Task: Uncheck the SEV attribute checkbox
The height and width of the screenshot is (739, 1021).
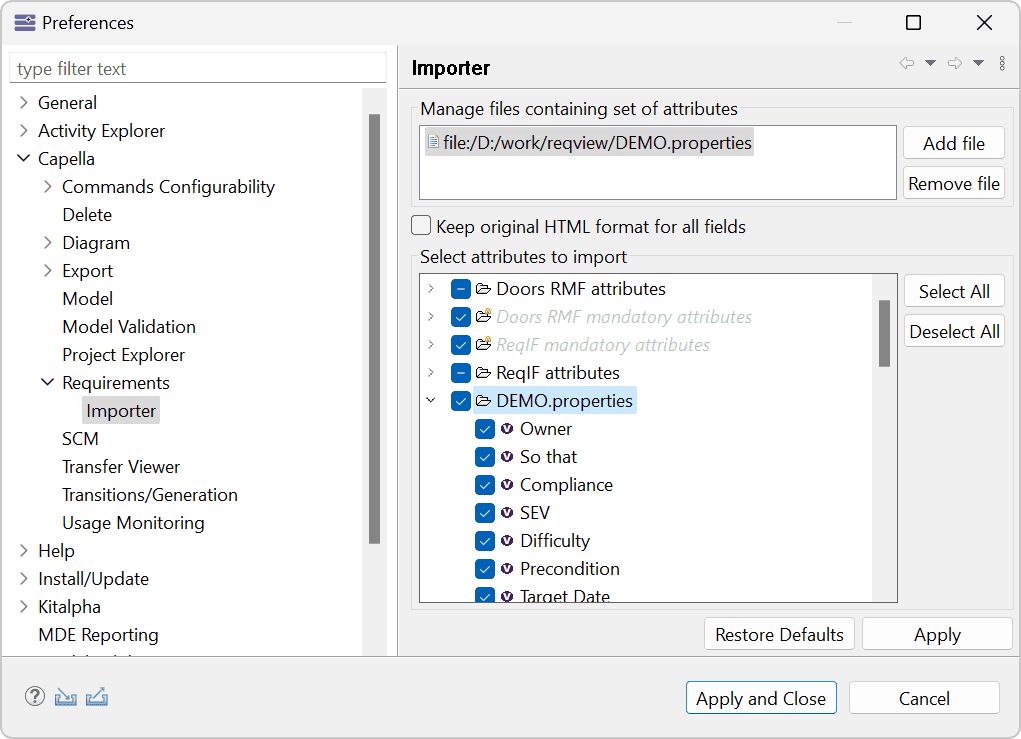Action: coord(484,512)
